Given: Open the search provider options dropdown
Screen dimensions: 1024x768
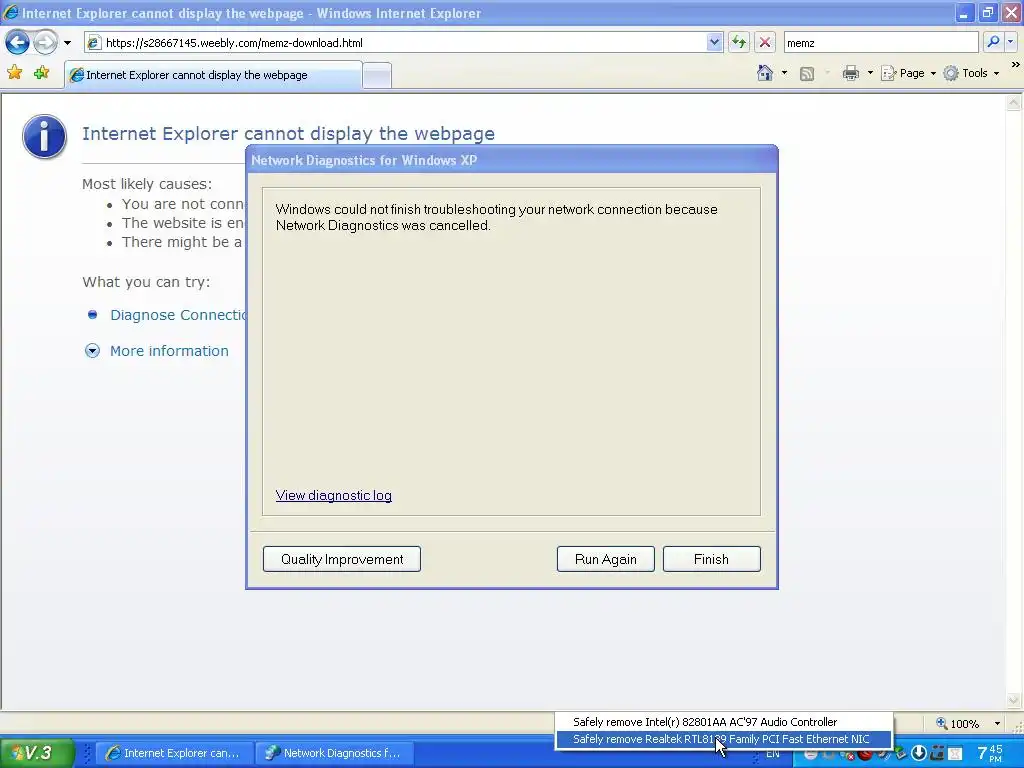Looking at the screenshot, I should pos(1010,42).
